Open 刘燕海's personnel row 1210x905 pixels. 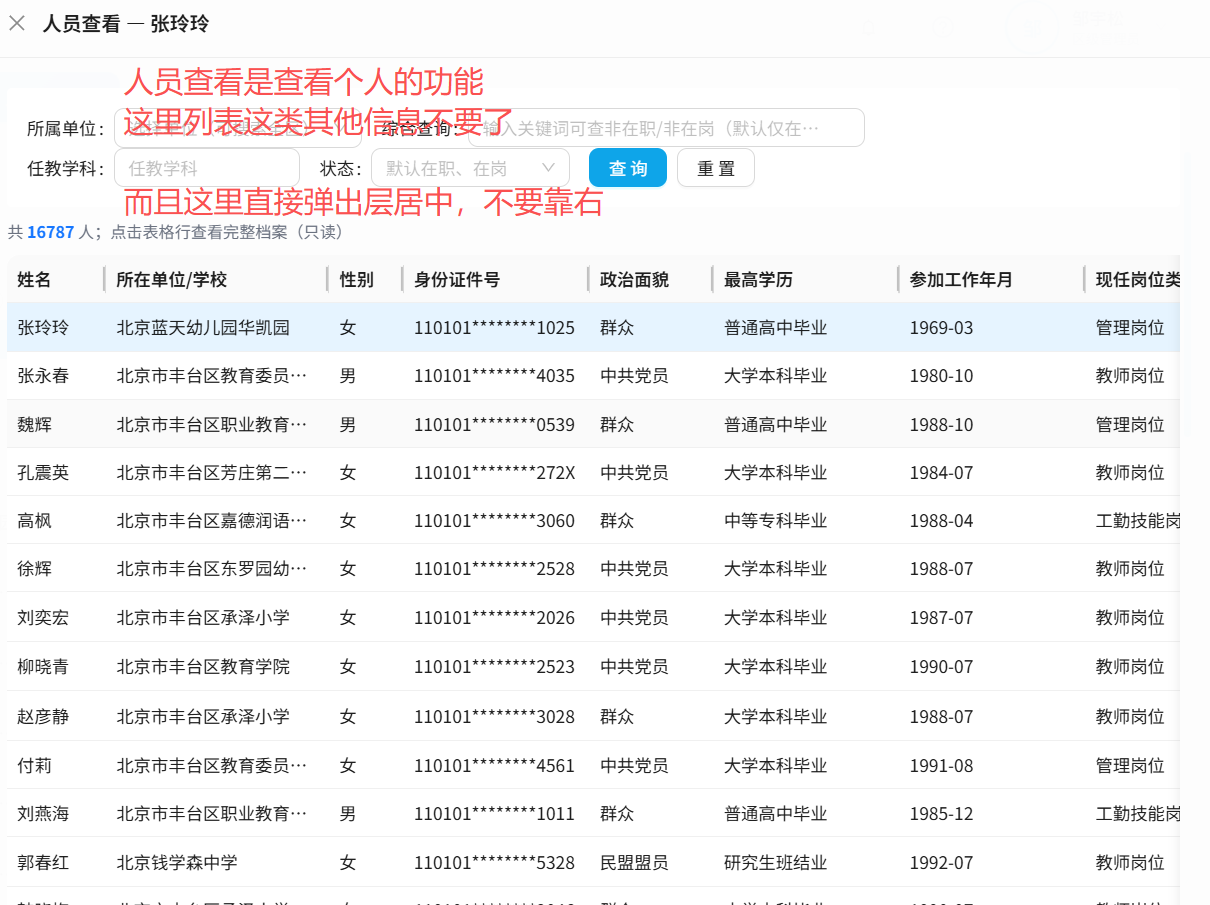tap(44, 814)
